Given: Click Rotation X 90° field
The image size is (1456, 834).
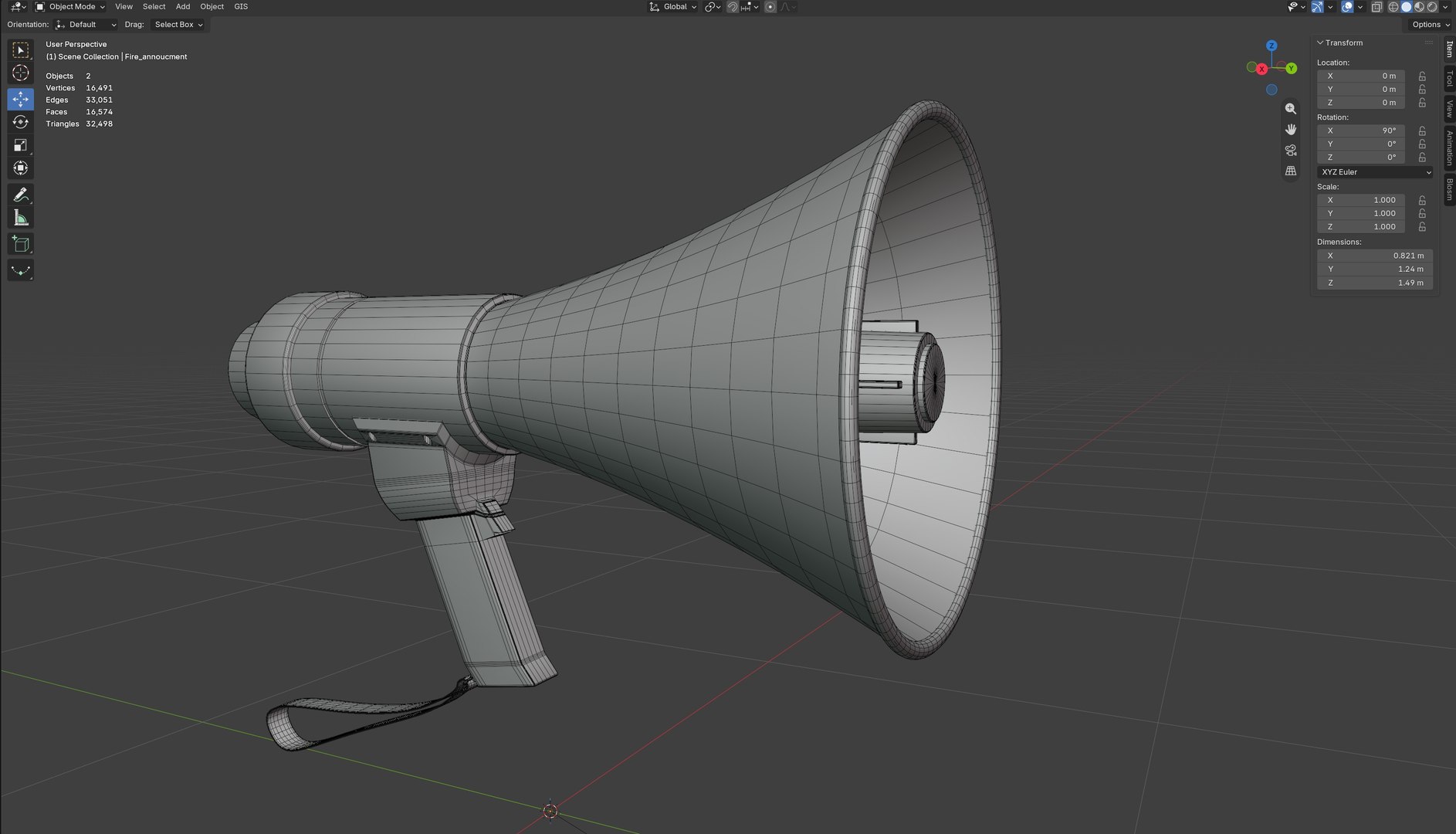Looking at the screenshot, I should point(1361,131).
